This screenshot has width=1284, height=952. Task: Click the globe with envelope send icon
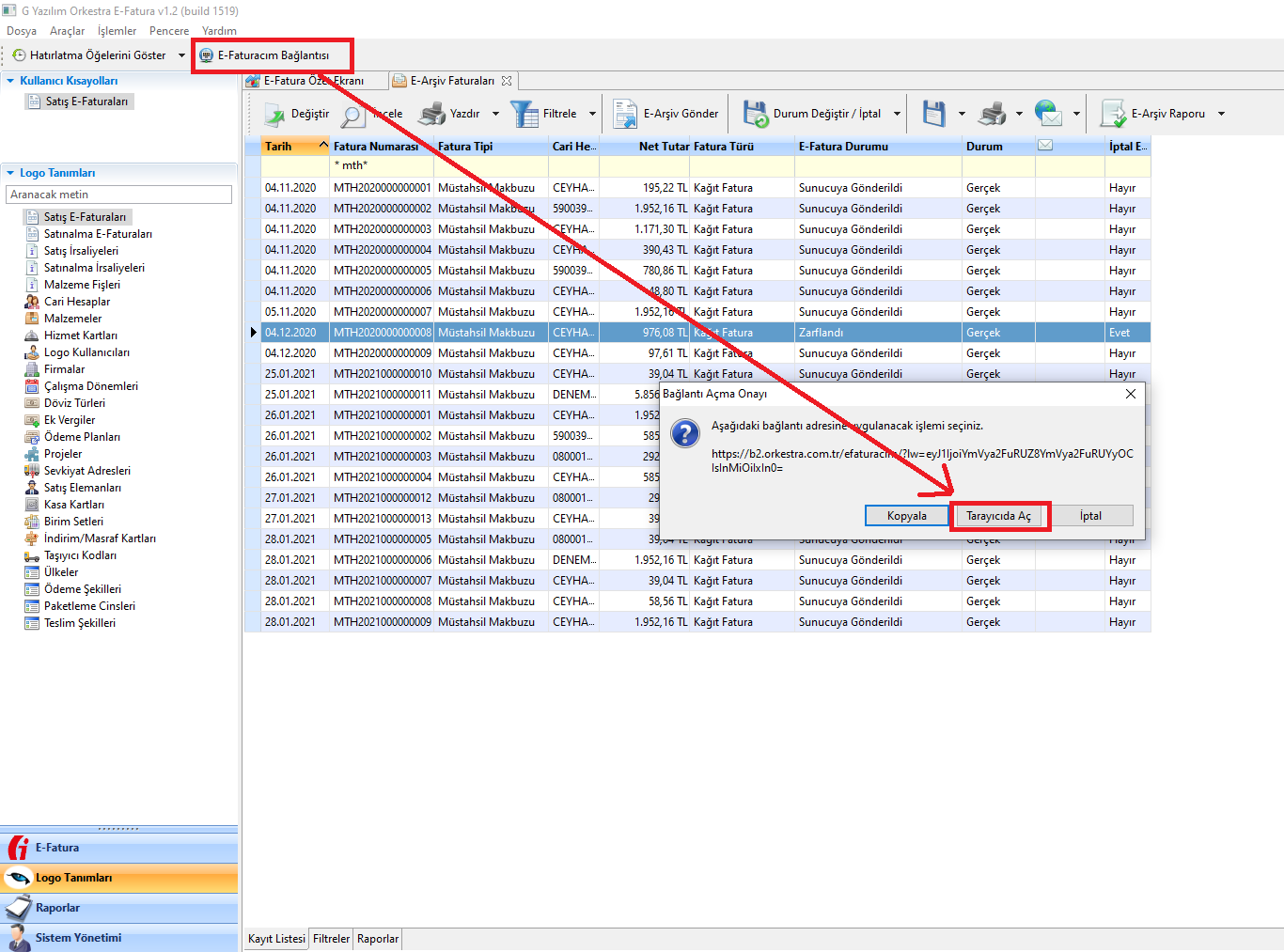coord(1047,114)
